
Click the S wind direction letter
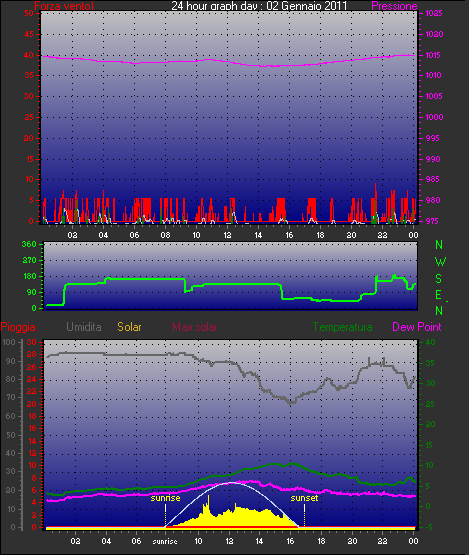point(439,279)
